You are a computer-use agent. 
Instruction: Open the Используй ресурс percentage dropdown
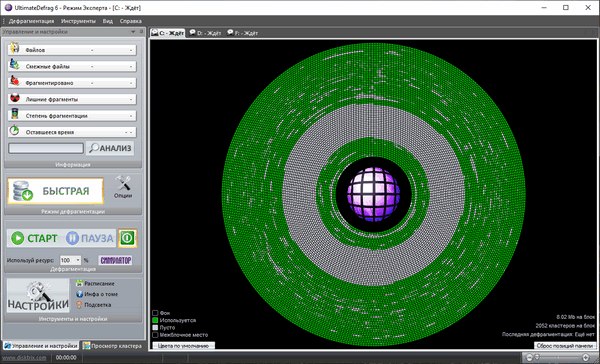coord(78,260)
